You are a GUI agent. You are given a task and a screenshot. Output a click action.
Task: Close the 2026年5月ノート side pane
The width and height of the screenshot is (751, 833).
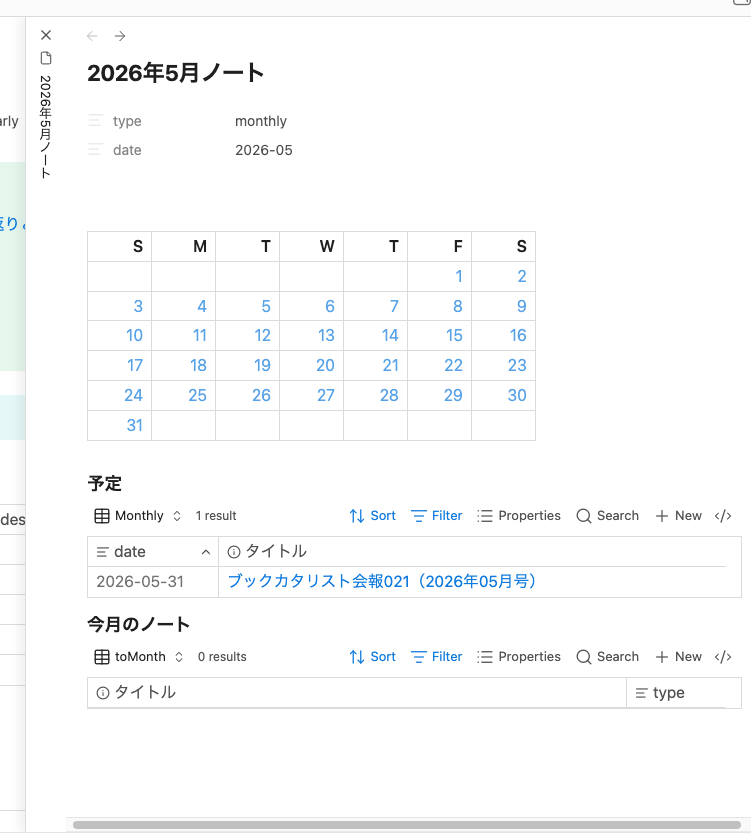46,35
